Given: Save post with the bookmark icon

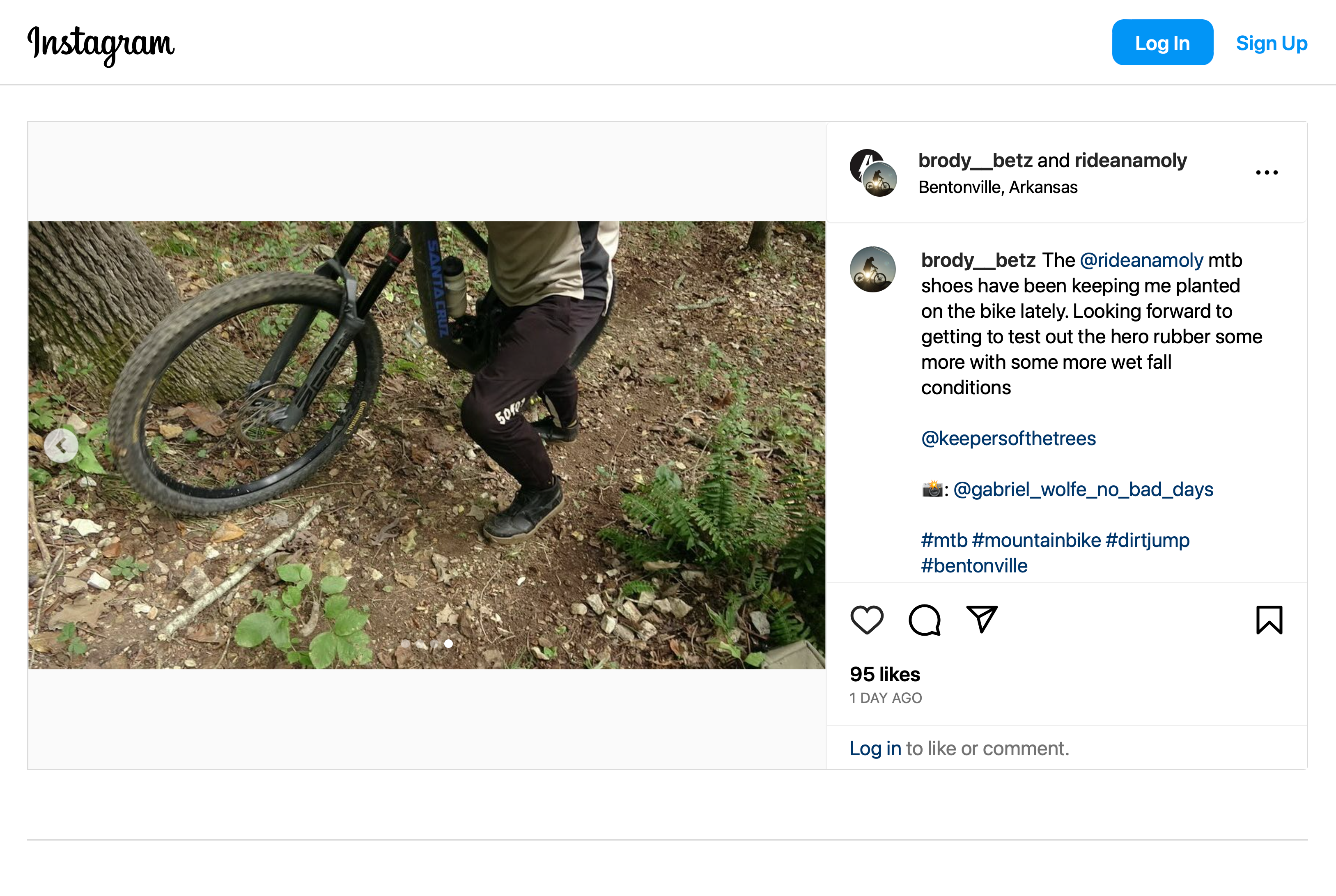Looking at the screenshot, I should tap(1269, 619).
